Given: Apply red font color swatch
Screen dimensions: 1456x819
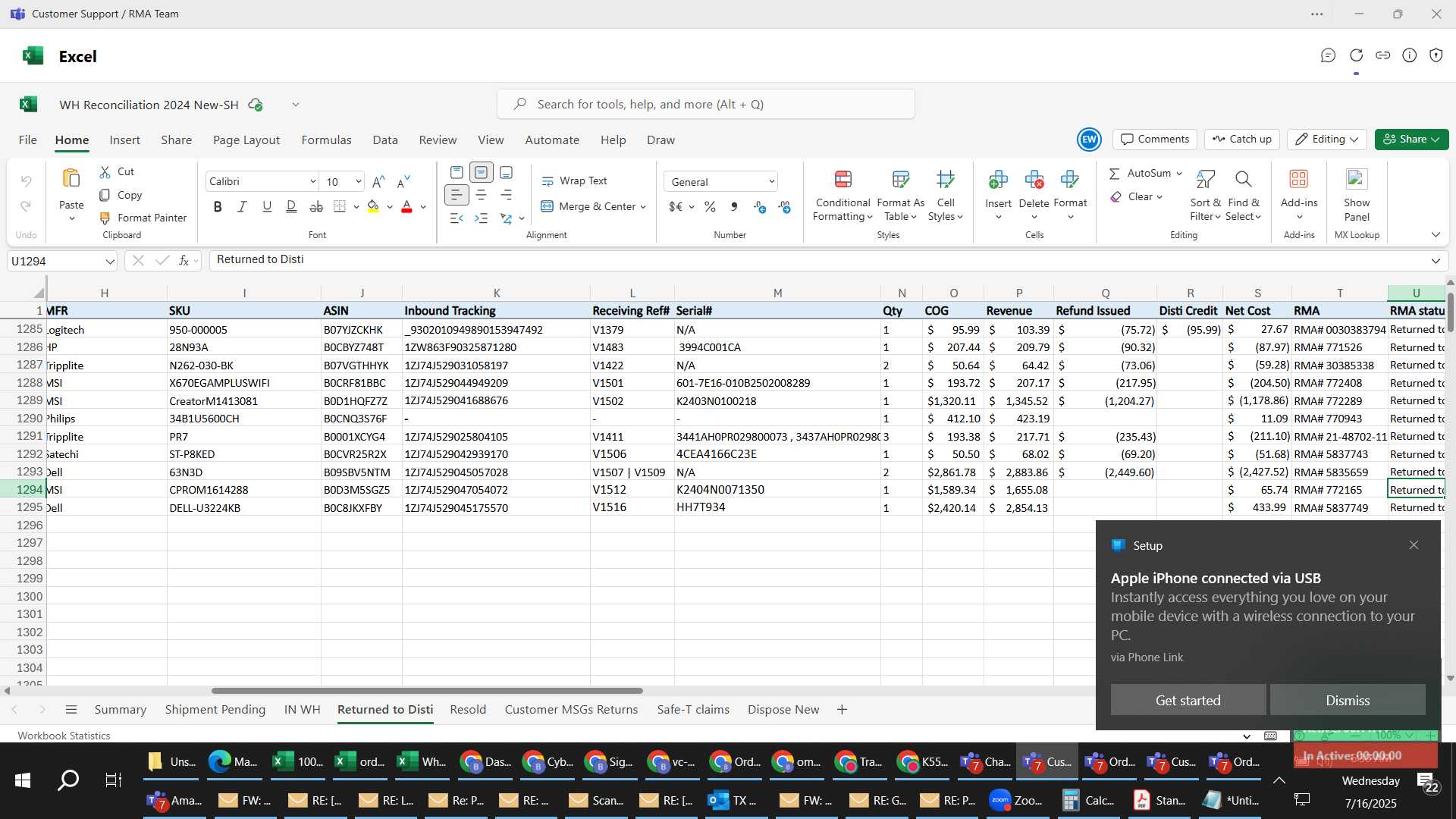Looking at the screenshot, I should tap(406, 206).
